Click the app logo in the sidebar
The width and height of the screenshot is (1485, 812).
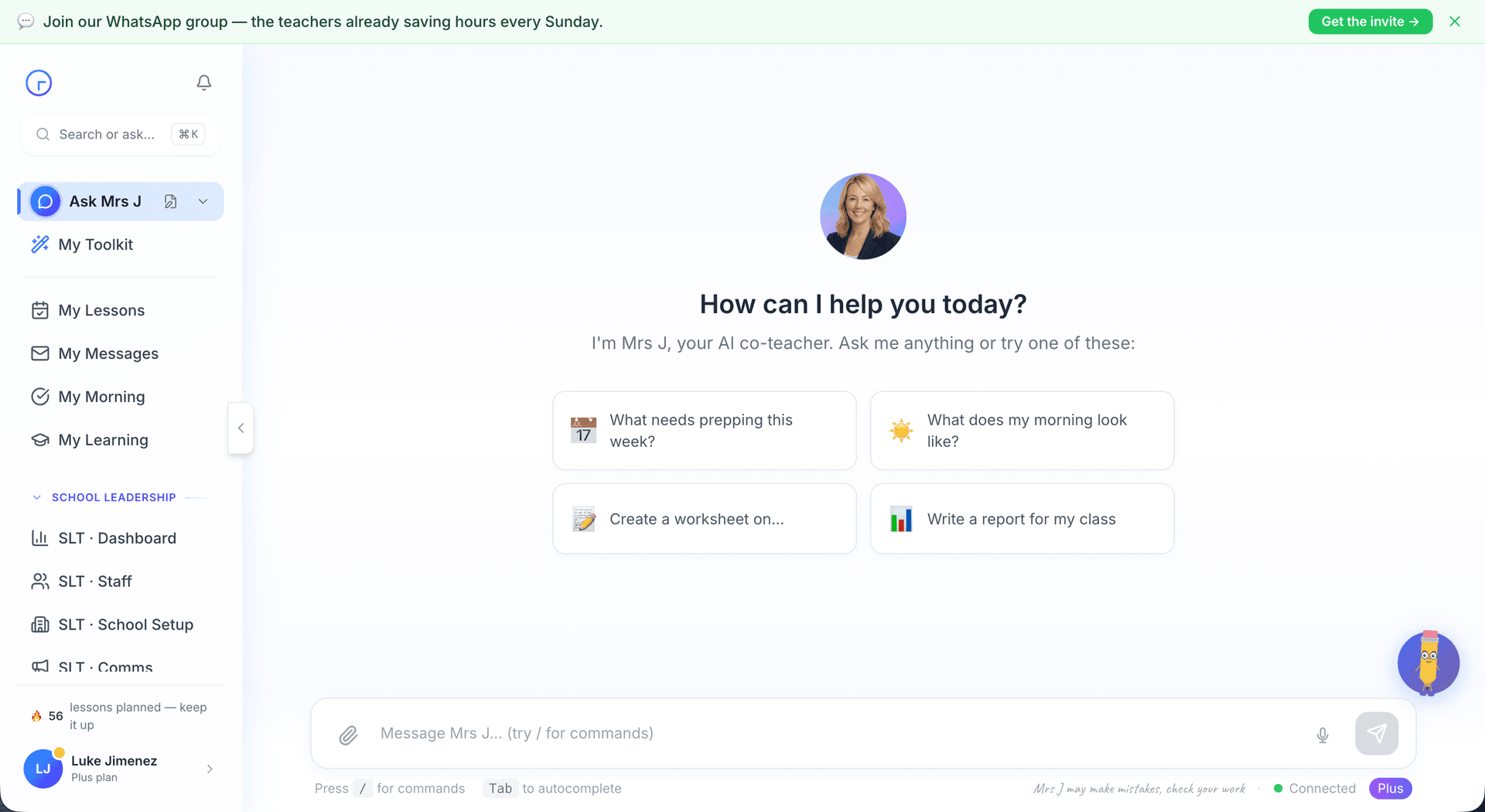[x=39, y=83]
